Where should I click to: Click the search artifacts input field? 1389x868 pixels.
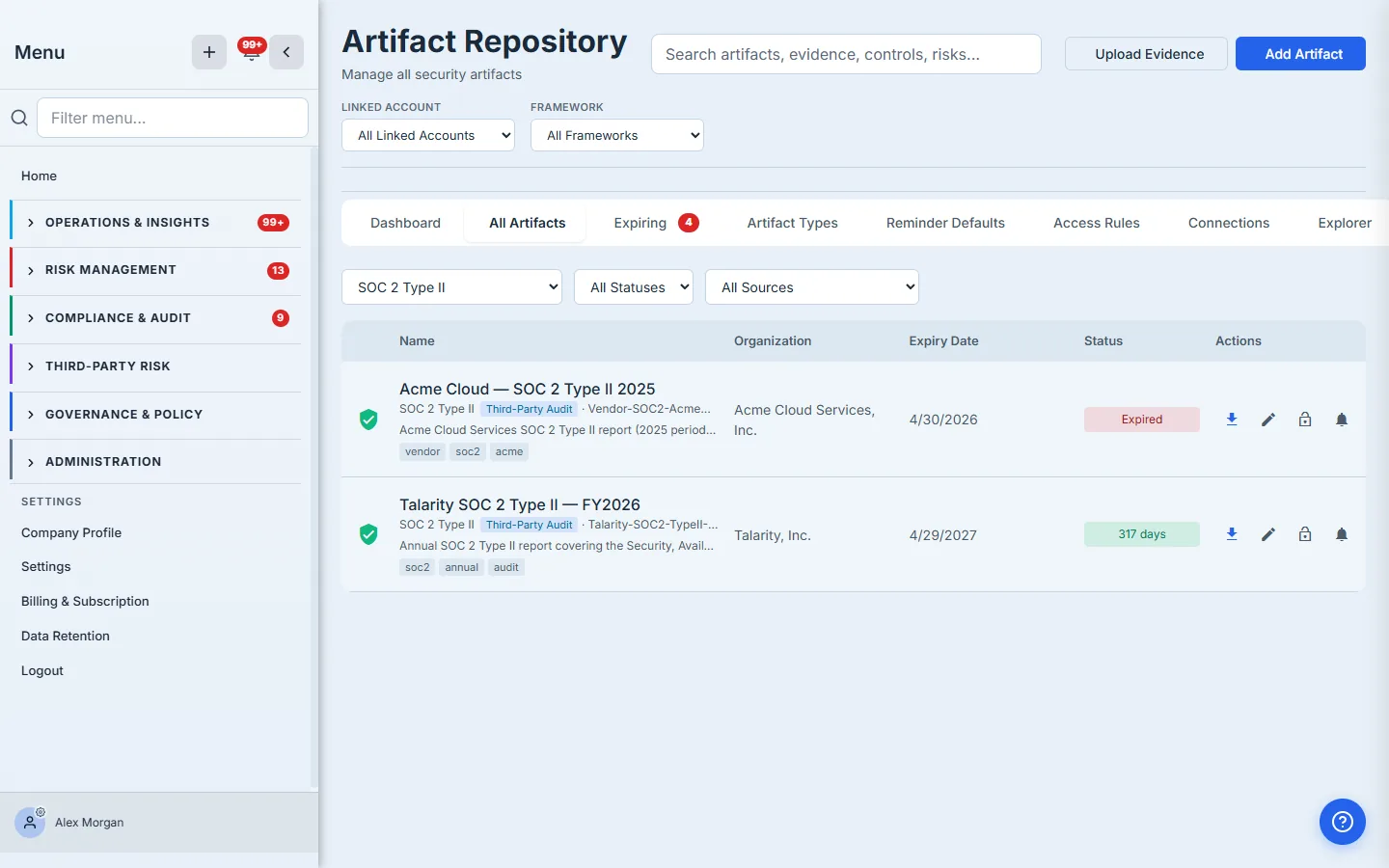(846, 54)
